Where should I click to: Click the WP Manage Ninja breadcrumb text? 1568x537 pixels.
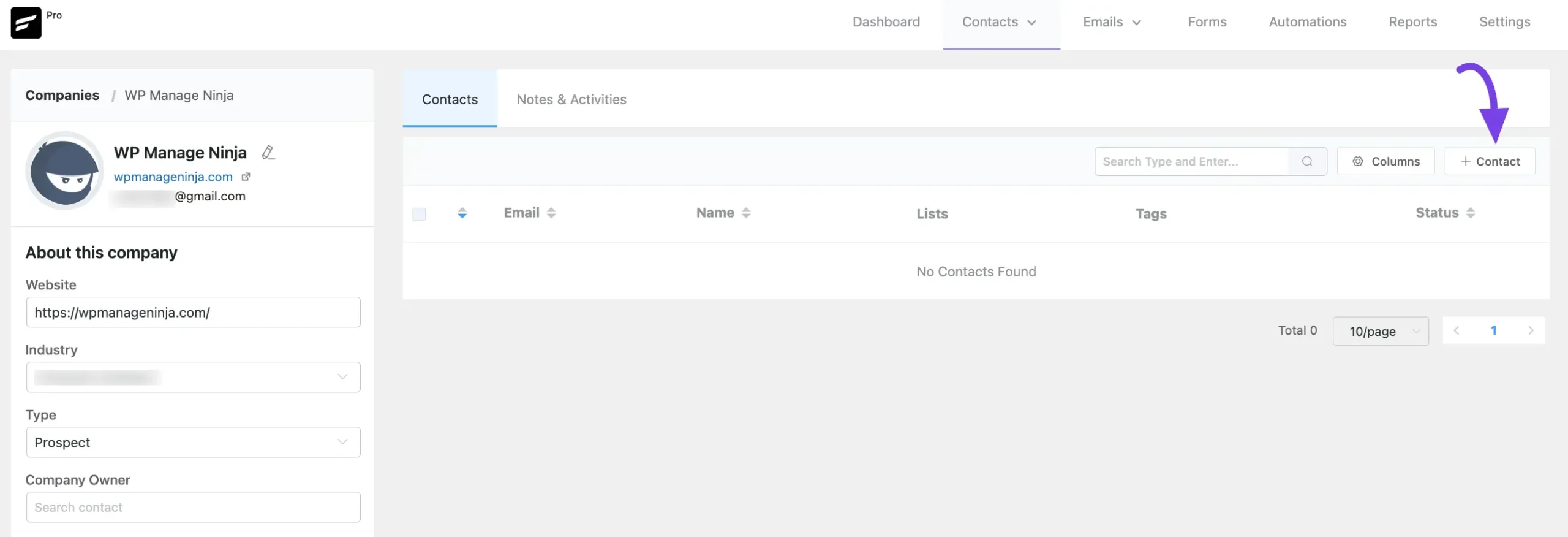tap(179, 95)
